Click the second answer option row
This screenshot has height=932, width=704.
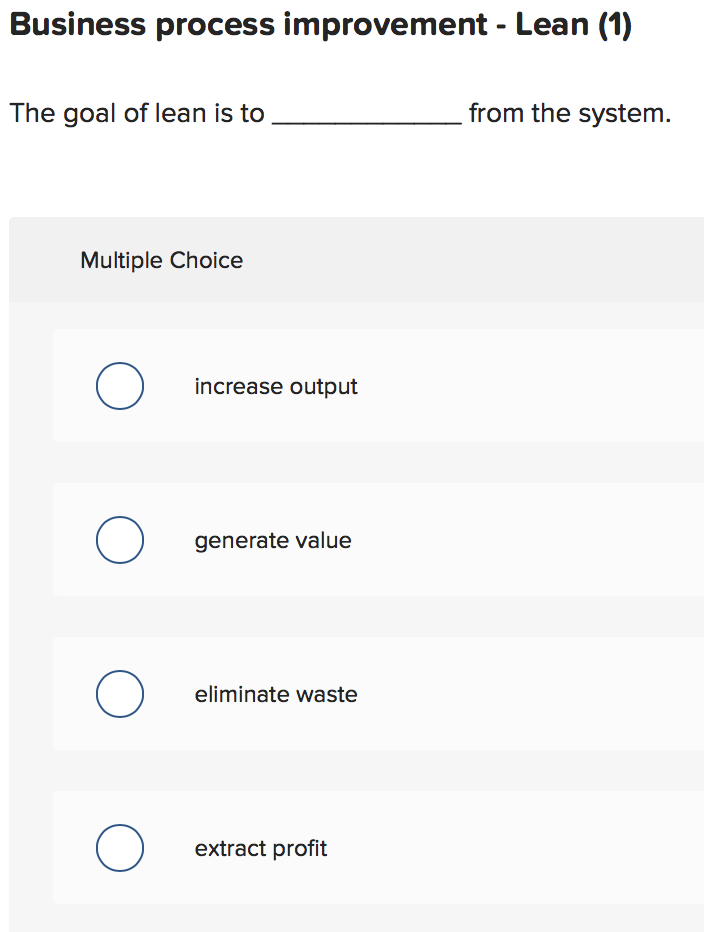pyautogui.click(x=377, y=540)
